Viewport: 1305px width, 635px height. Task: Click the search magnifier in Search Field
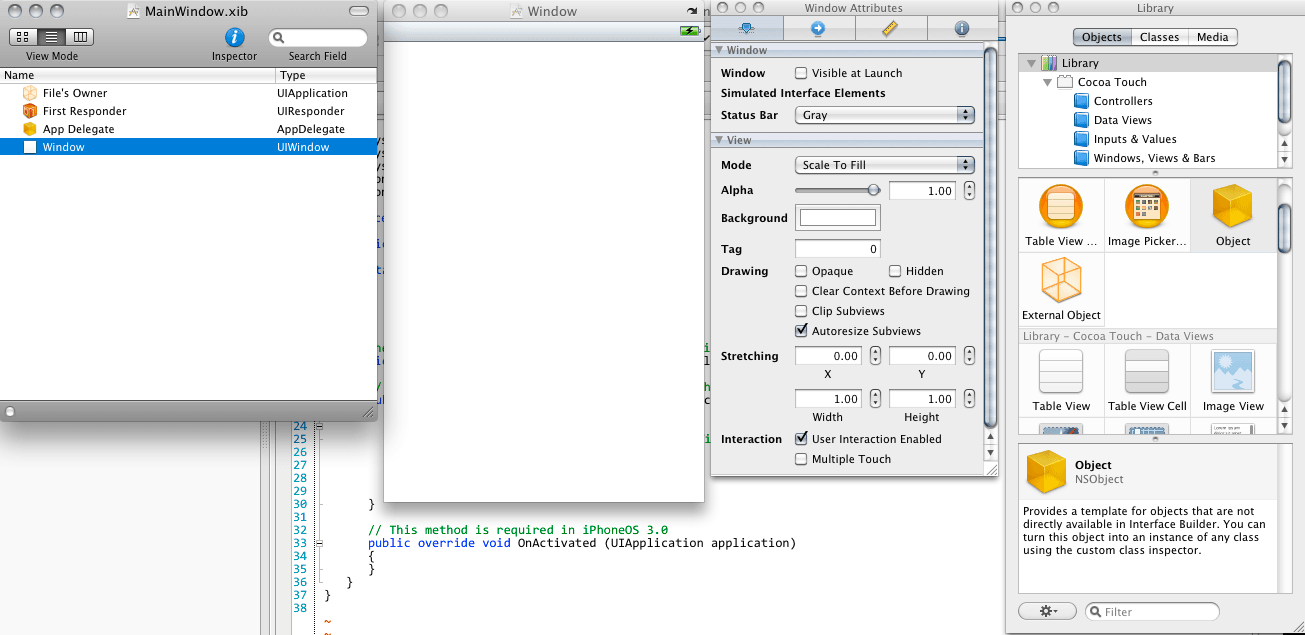pyautogui.click(x=279, y=38)
